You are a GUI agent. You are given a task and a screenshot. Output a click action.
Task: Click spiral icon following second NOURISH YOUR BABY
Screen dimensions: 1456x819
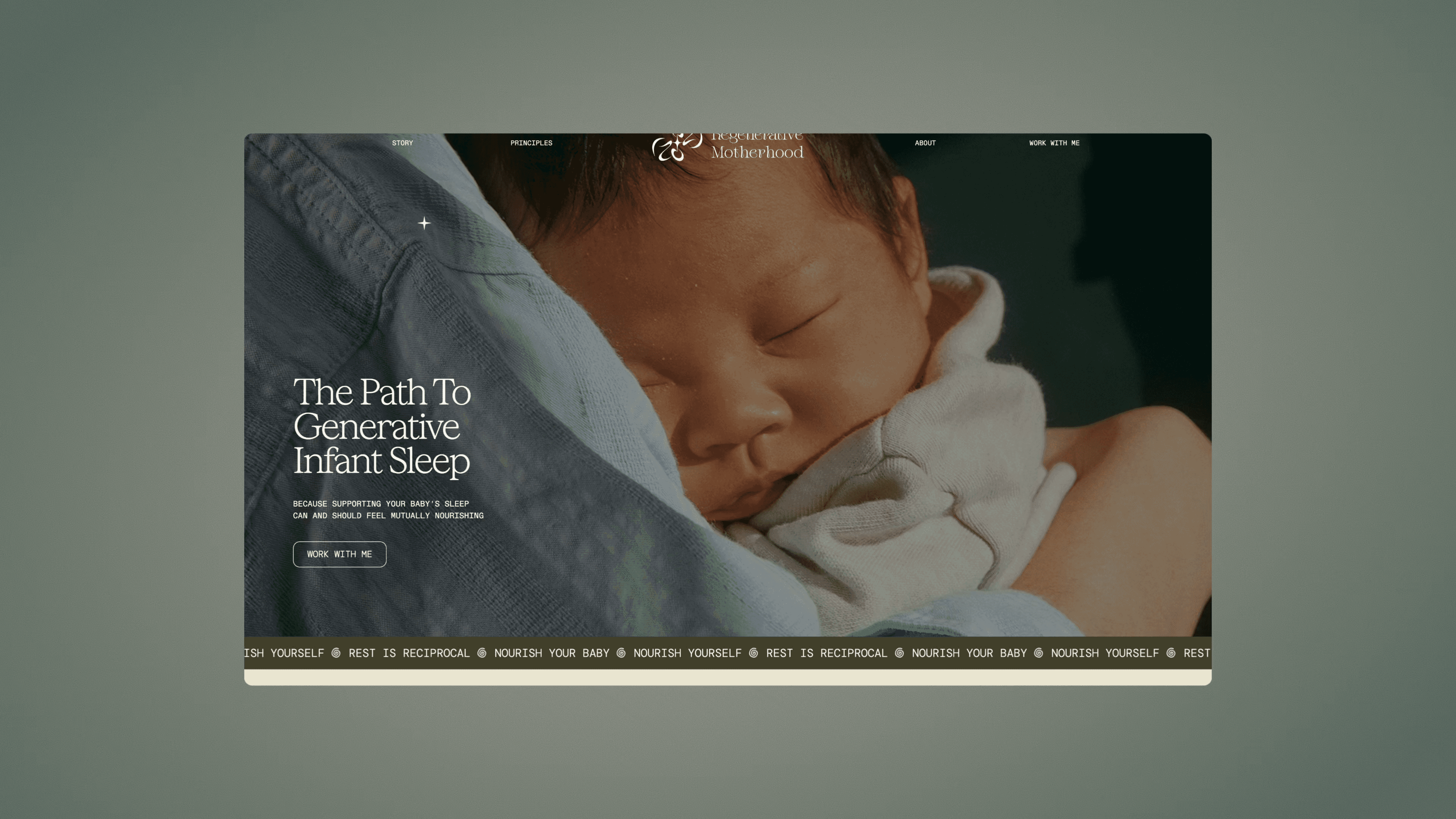tap(1038, 653)
